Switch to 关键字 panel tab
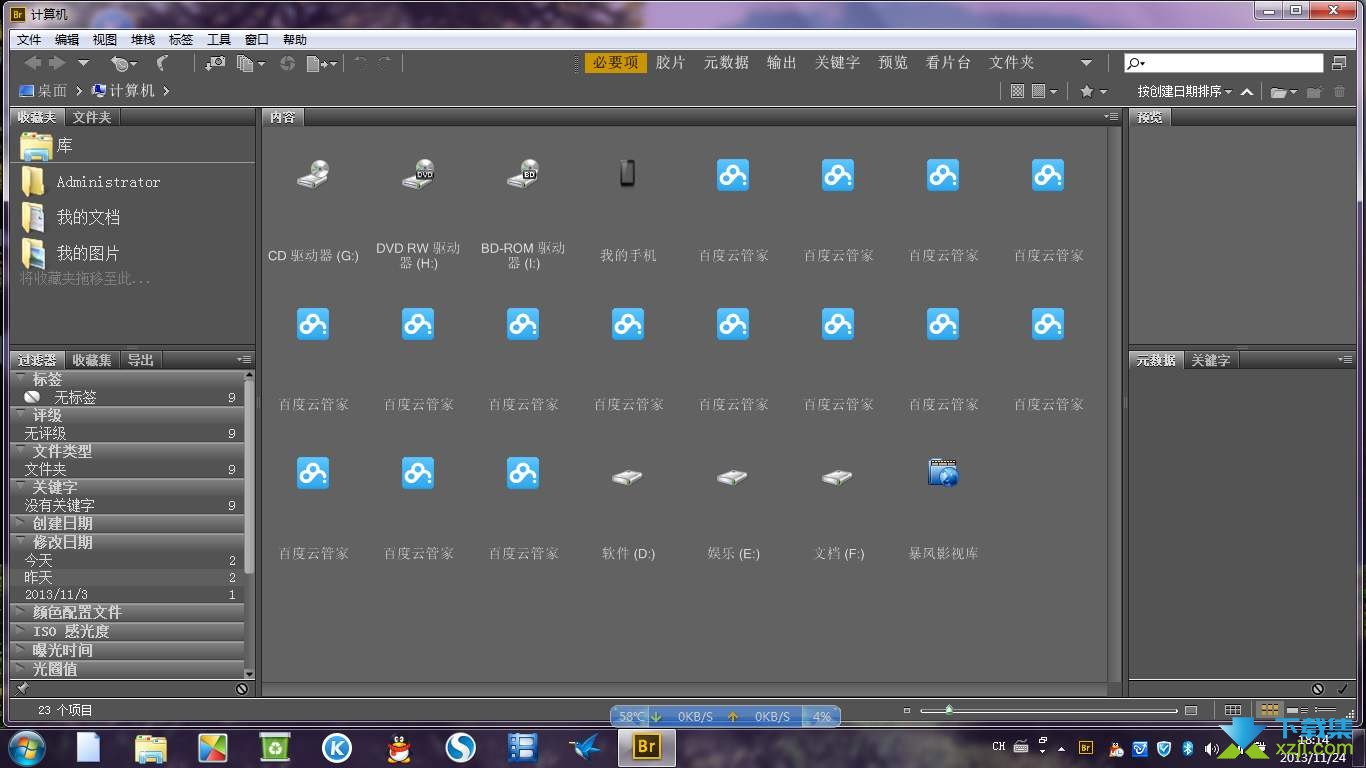The width and height of the screenshot is (1366, 768). click(1211, 360)
